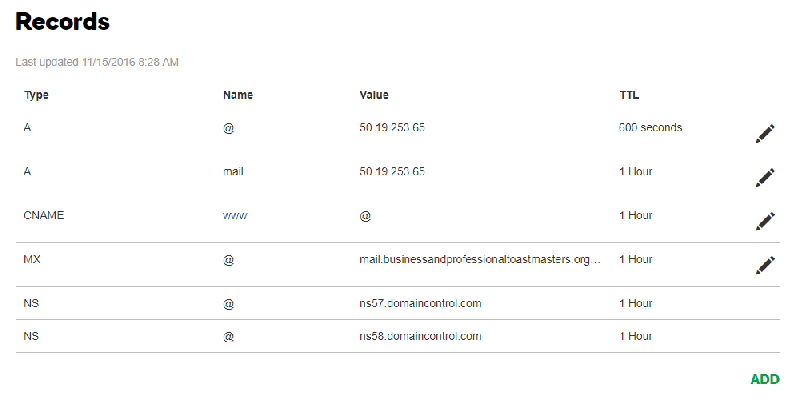Select the 600 seconds TTL value

651,128
